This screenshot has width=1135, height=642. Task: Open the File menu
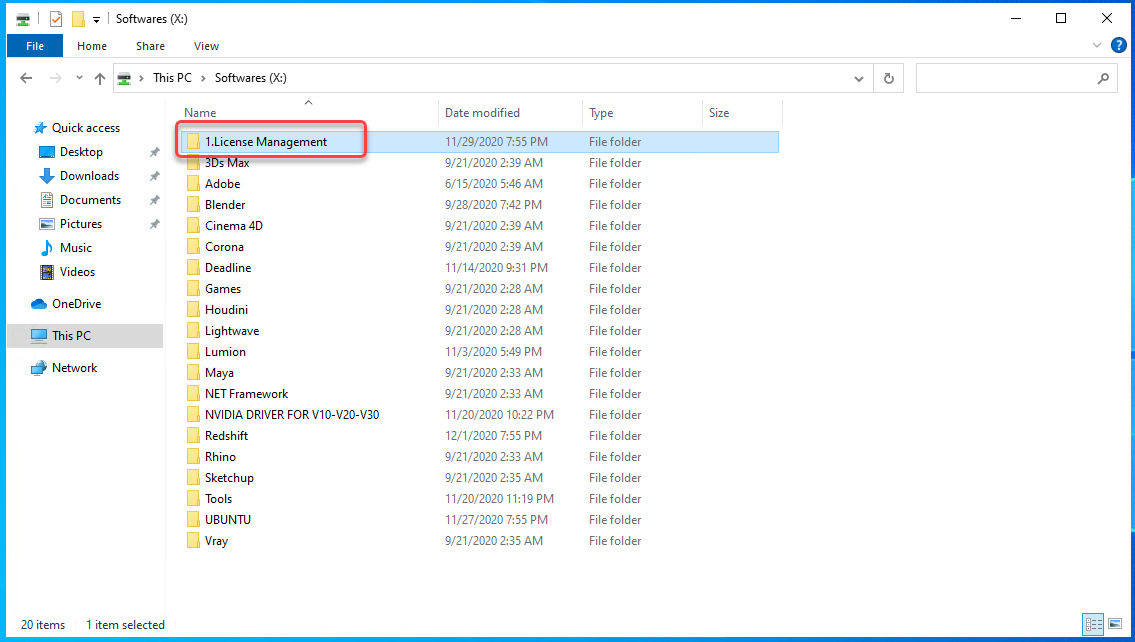[35, 46]
